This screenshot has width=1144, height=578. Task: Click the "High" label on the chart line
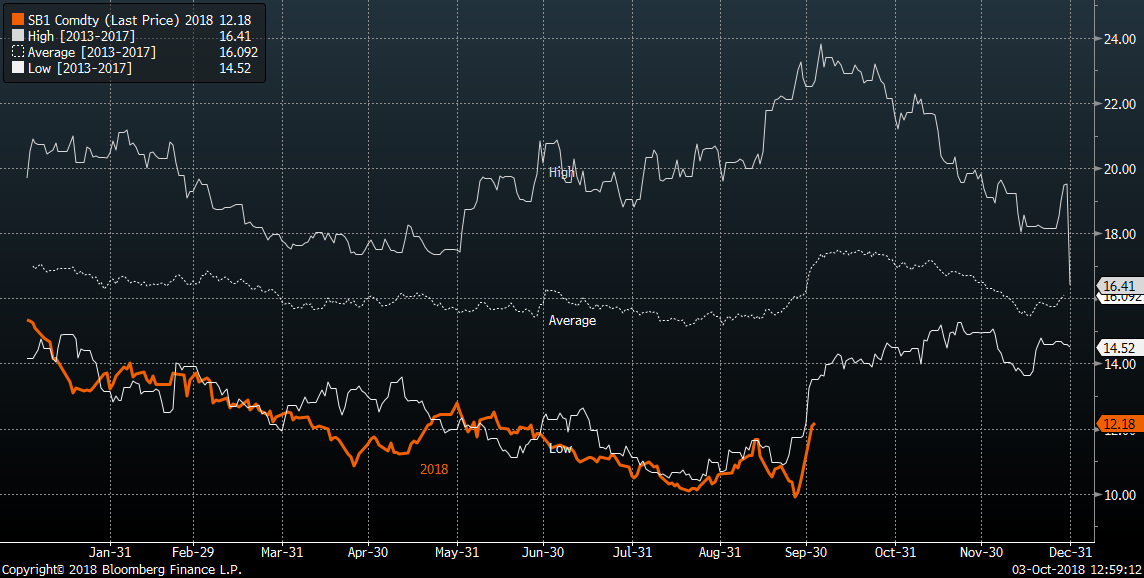tap(562, 172)
